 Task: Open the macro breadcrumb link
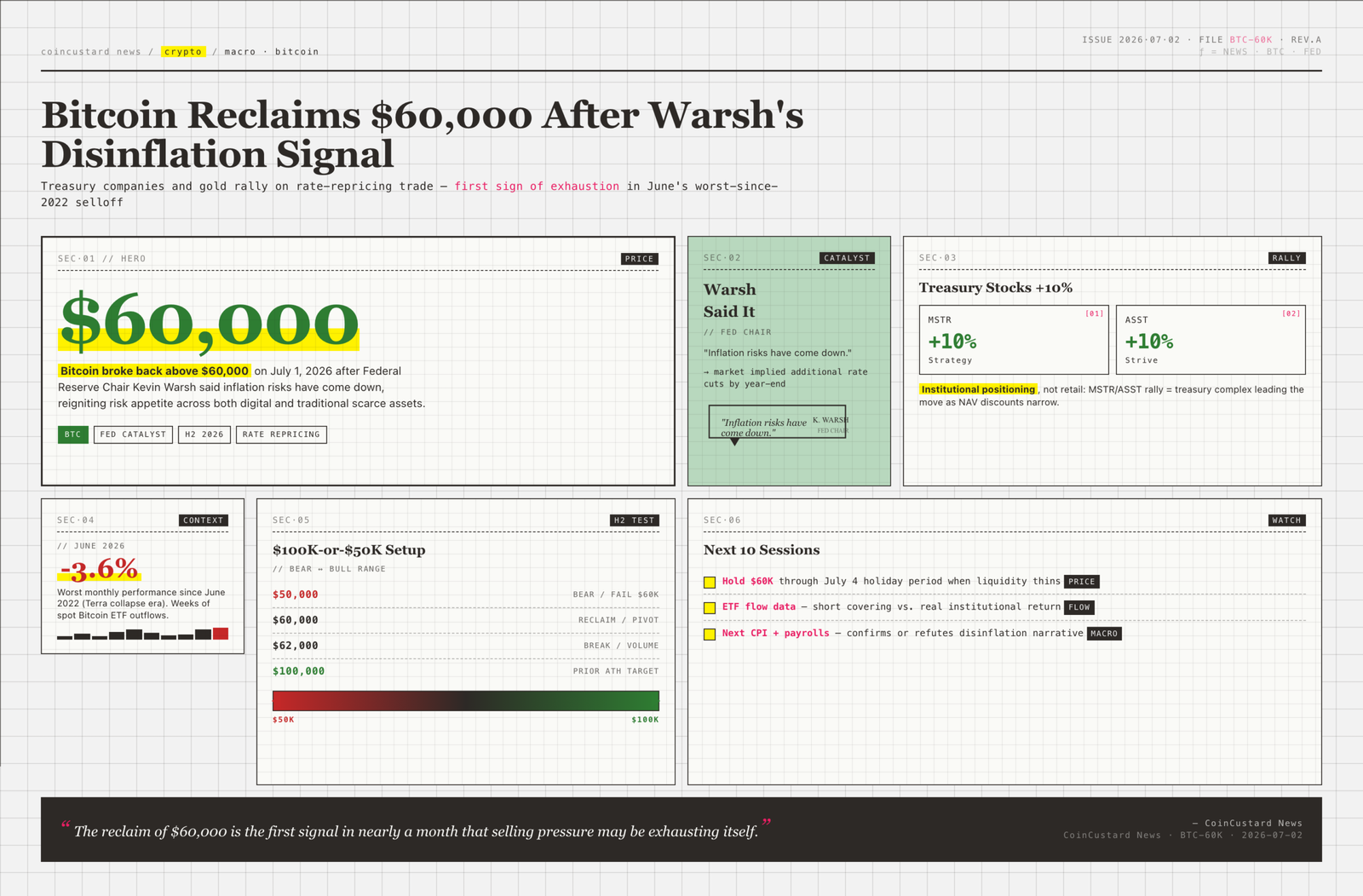coord(240,52)
